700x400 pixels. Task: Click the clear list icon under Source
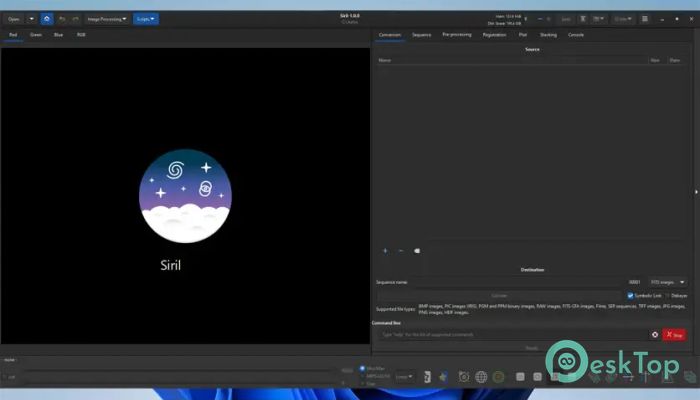417,251
